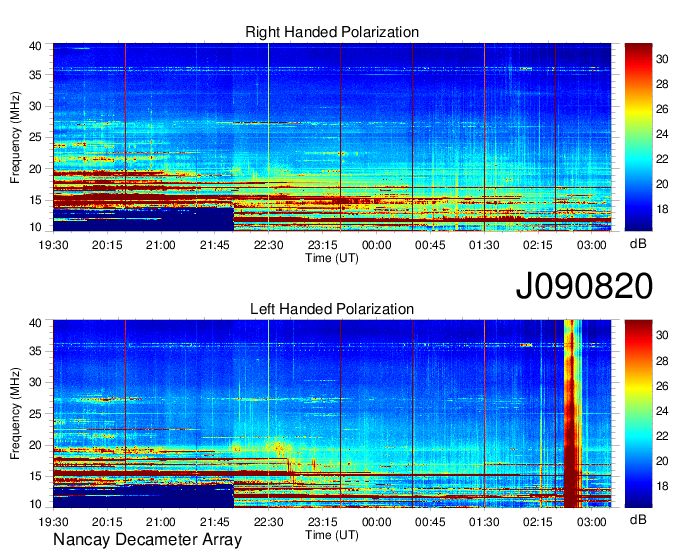Viewport: 680px width, 552px height.
Task: Click the "15" MHz tick on right-handed plot
Action: tap(35, 200)
